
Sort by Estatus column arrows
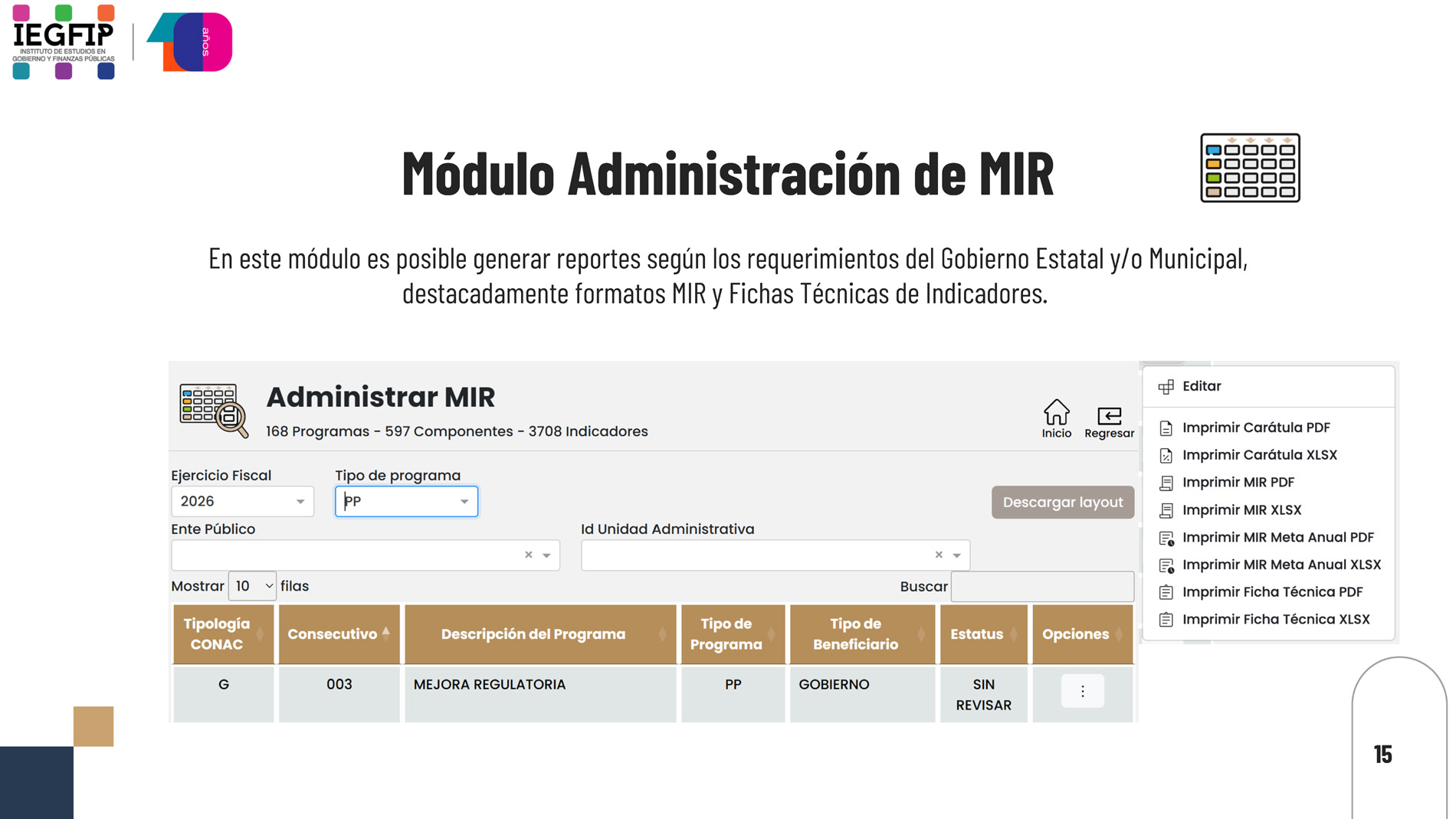click(1013, 634)
